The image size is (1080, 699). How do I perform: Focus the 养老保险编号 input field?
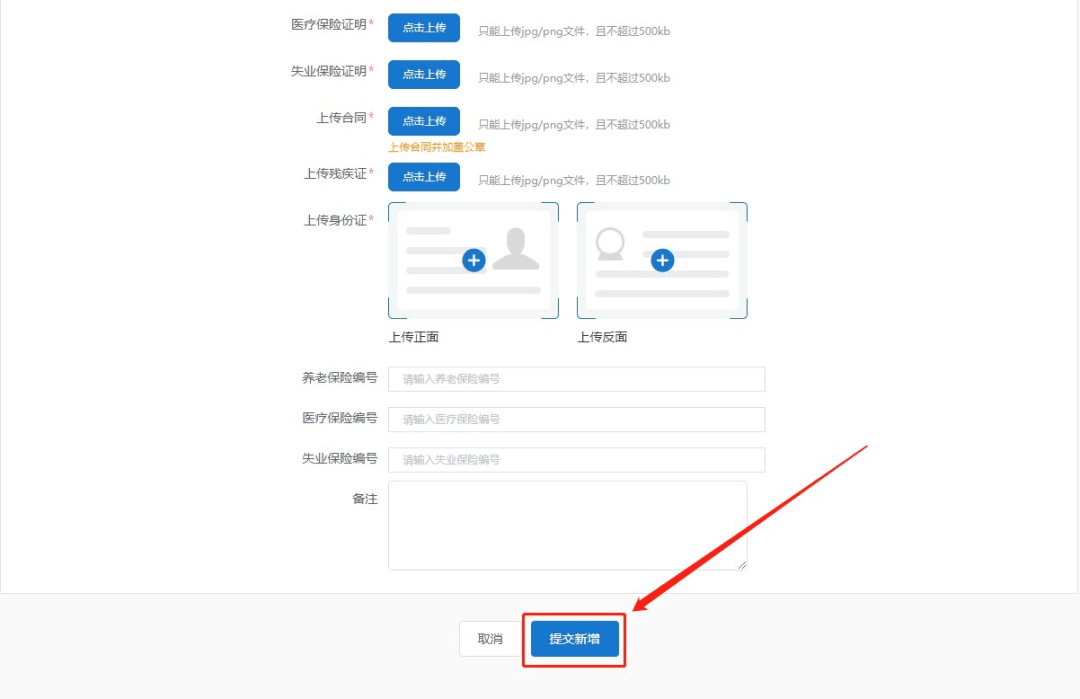pos(576,379)
